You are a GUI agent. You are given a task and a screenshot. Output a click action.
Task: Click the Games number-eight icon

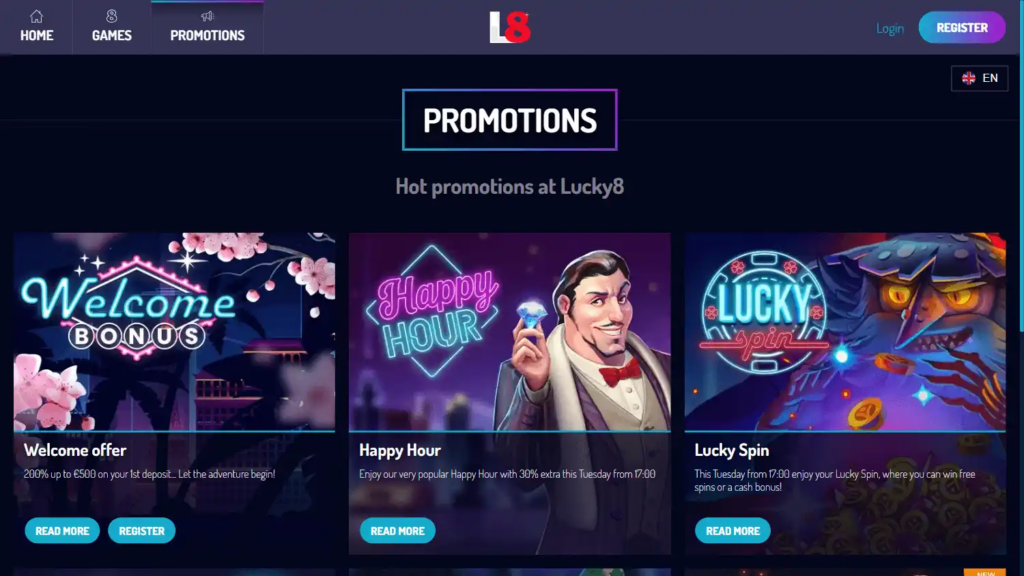click(x=112, y=16)
